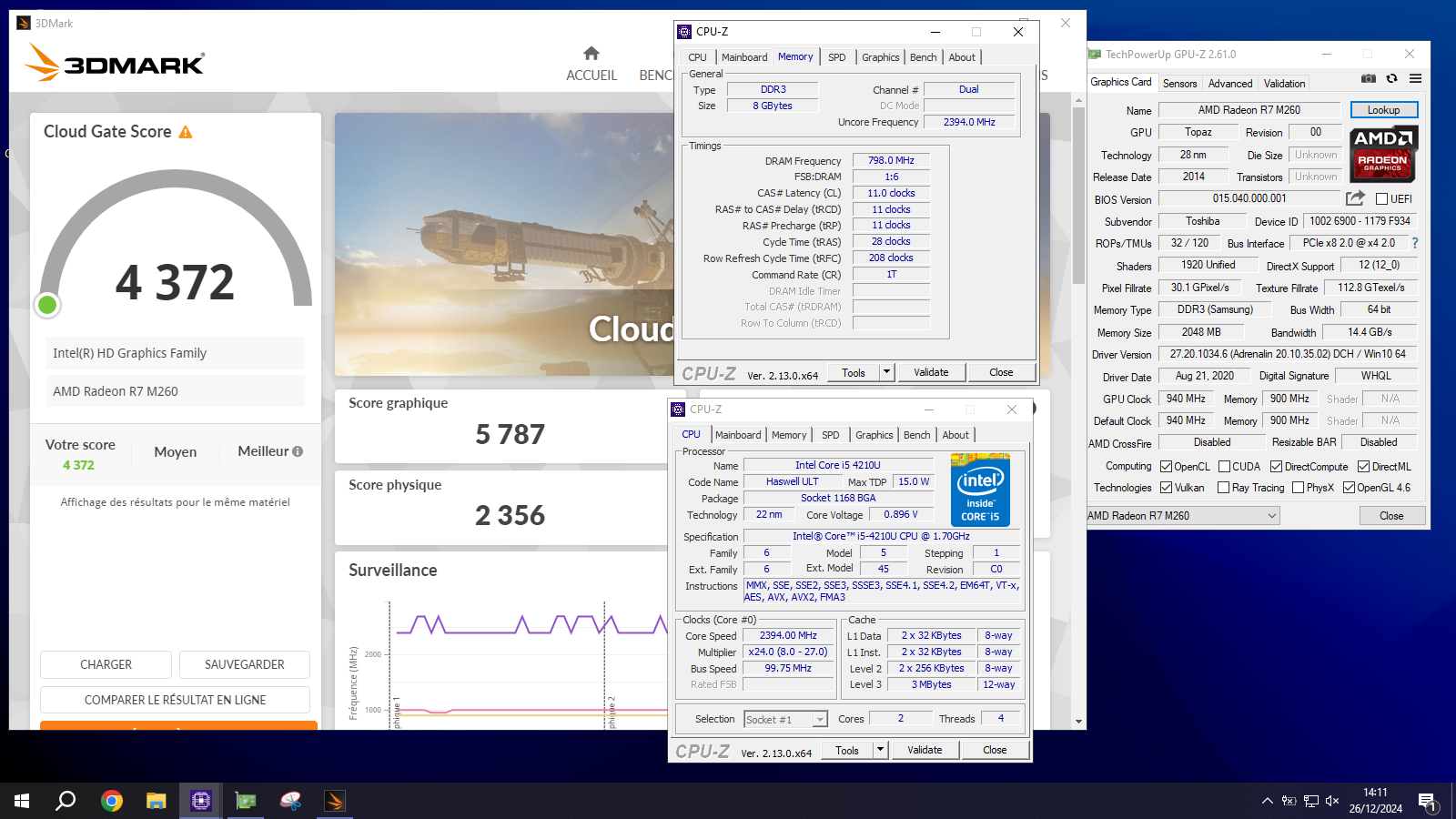Viewport: 1456px width, 819px height.
Task: Click Validate in top CPU-Z window
Action: (x=931, y=372)
